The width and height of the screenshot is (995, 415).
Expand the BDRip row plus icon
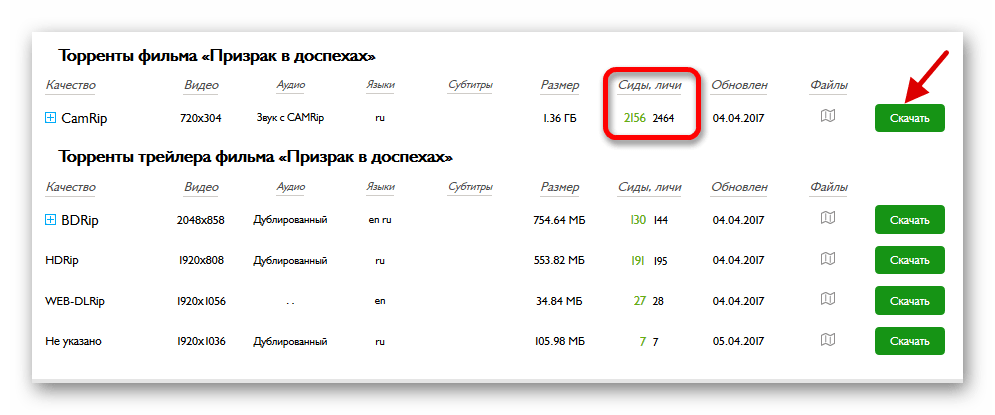(51, 219)
